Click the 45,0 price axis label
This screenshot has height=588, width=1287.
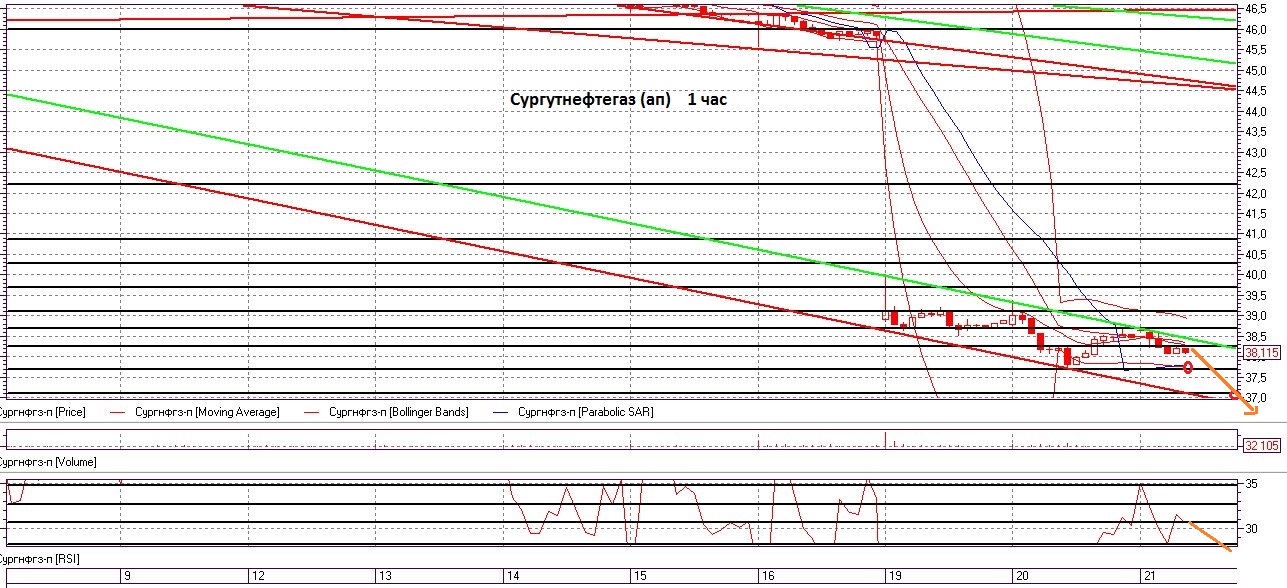point(1256,70)
